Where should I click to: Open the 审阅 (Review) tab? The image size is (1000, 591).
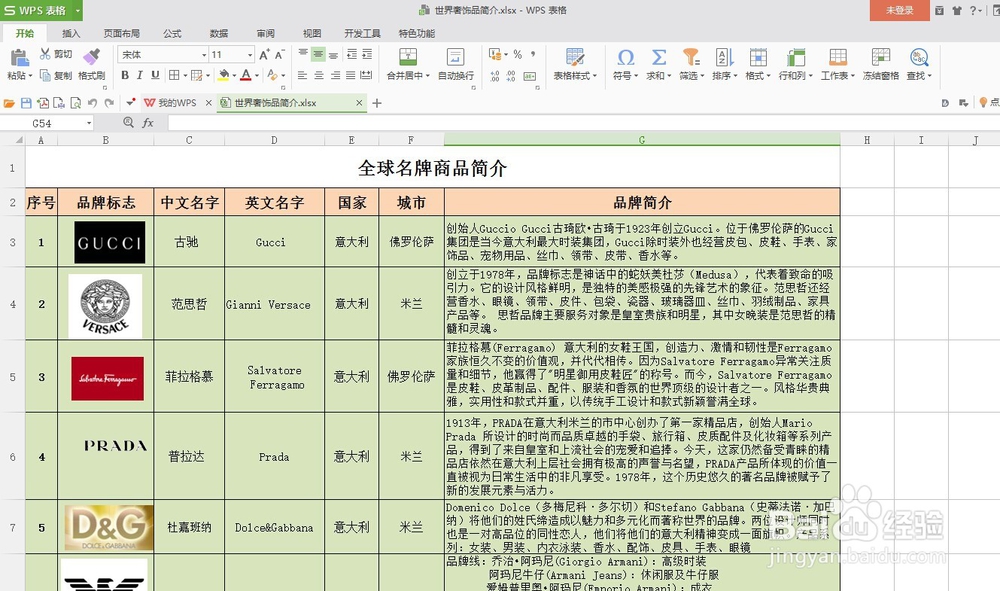[265, 33]
